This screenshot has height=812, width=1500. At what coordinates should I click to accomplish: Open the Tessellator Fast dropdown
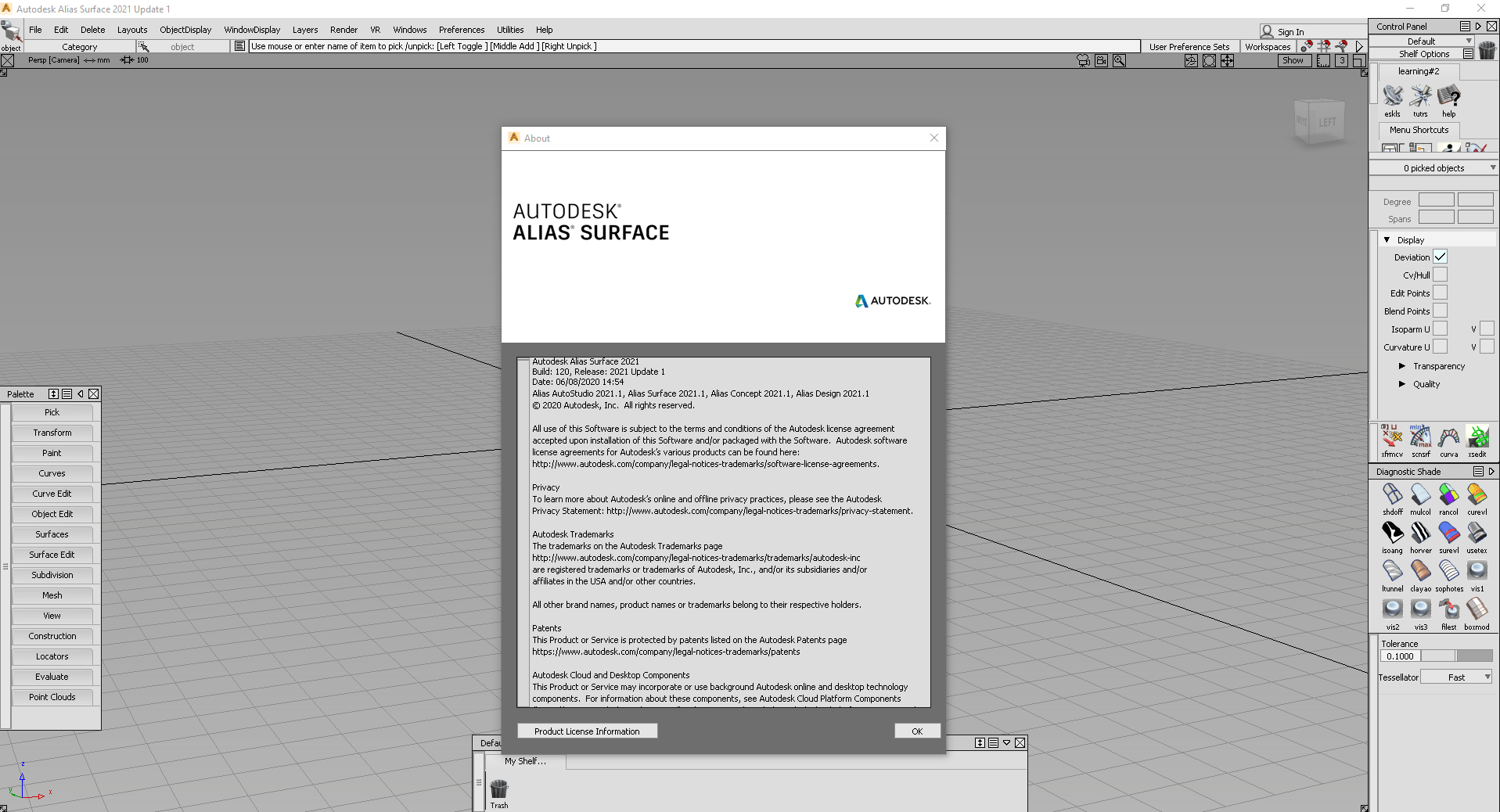point(1456,677)
